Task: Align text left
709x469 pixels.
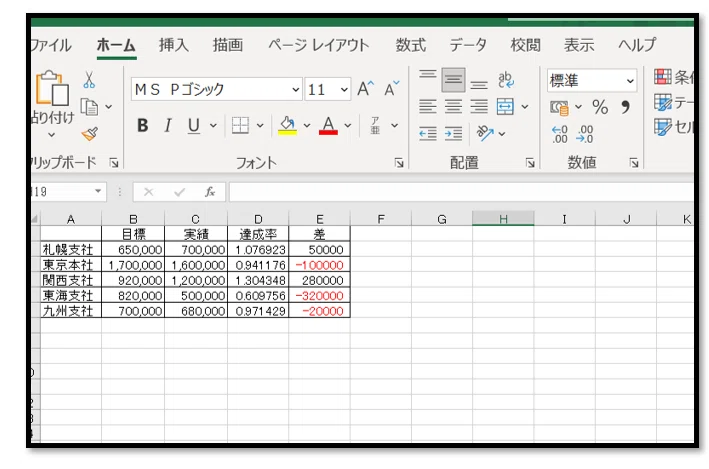Action: [427, 107]
